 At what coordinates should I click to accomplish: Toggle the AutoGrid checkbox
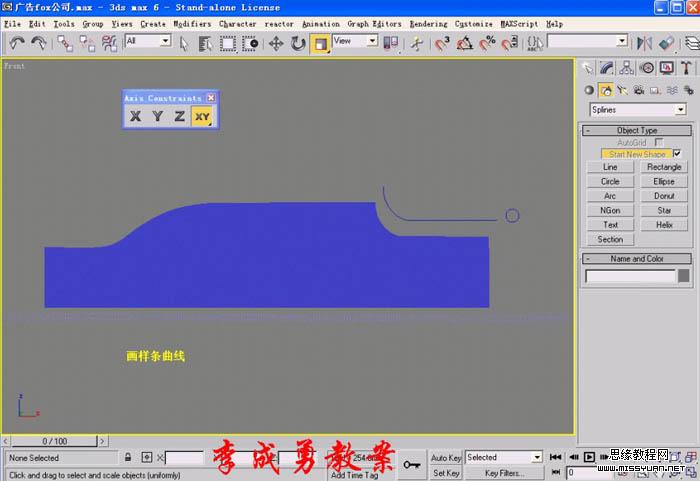click(659, 142)
